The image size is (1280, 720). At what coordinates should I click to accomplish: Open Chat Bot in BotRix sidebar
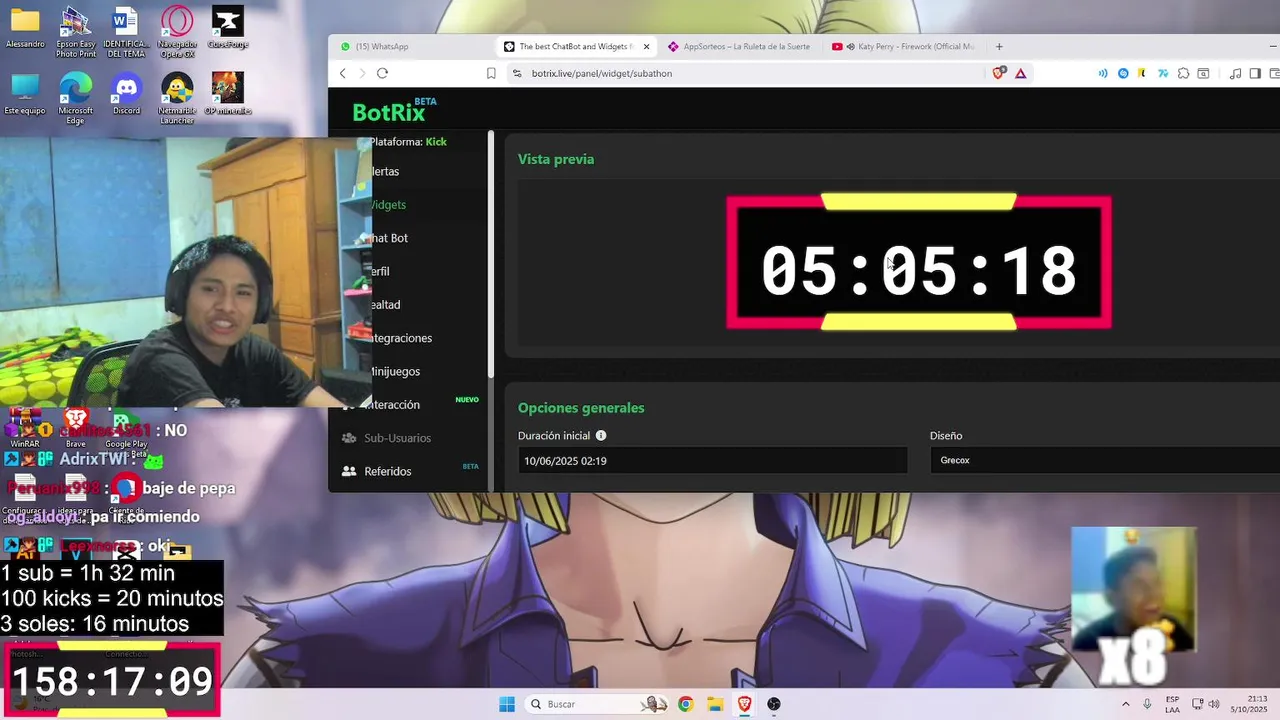(389, 238)
